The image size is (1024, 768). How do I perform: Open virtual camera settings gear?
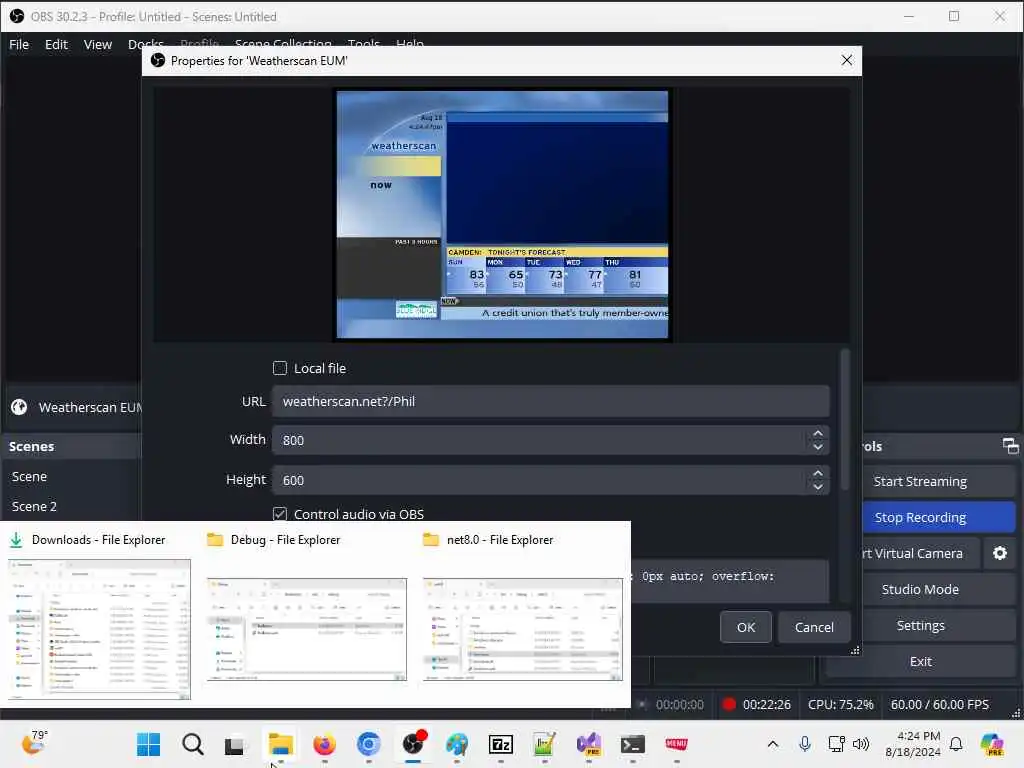(1000, 553)
